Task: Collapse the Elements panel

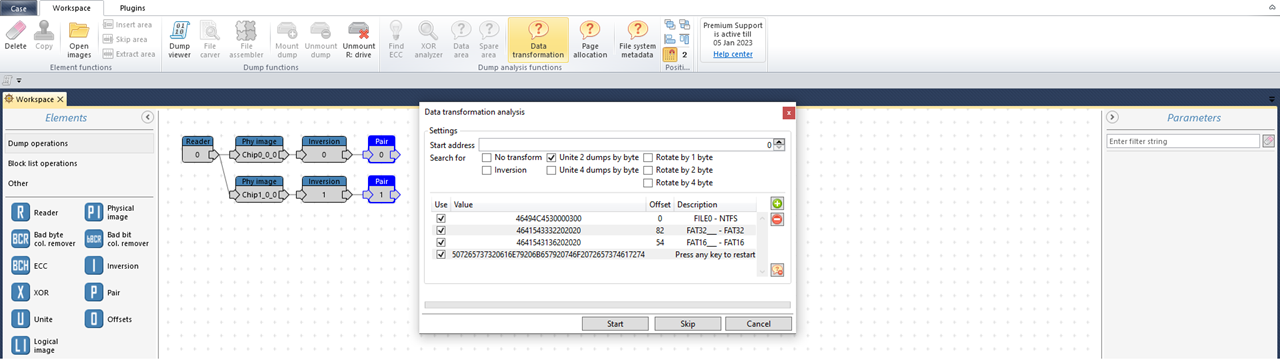Action: pos(147,117)
